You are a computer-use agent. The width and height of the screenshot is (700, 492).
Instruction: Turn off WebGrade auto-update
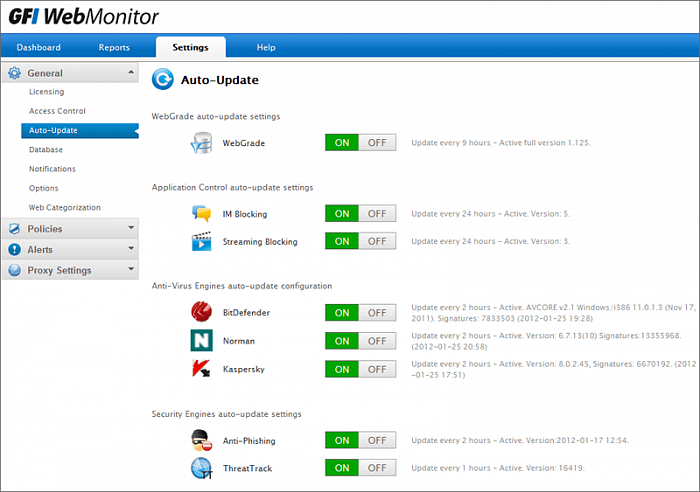377,143
